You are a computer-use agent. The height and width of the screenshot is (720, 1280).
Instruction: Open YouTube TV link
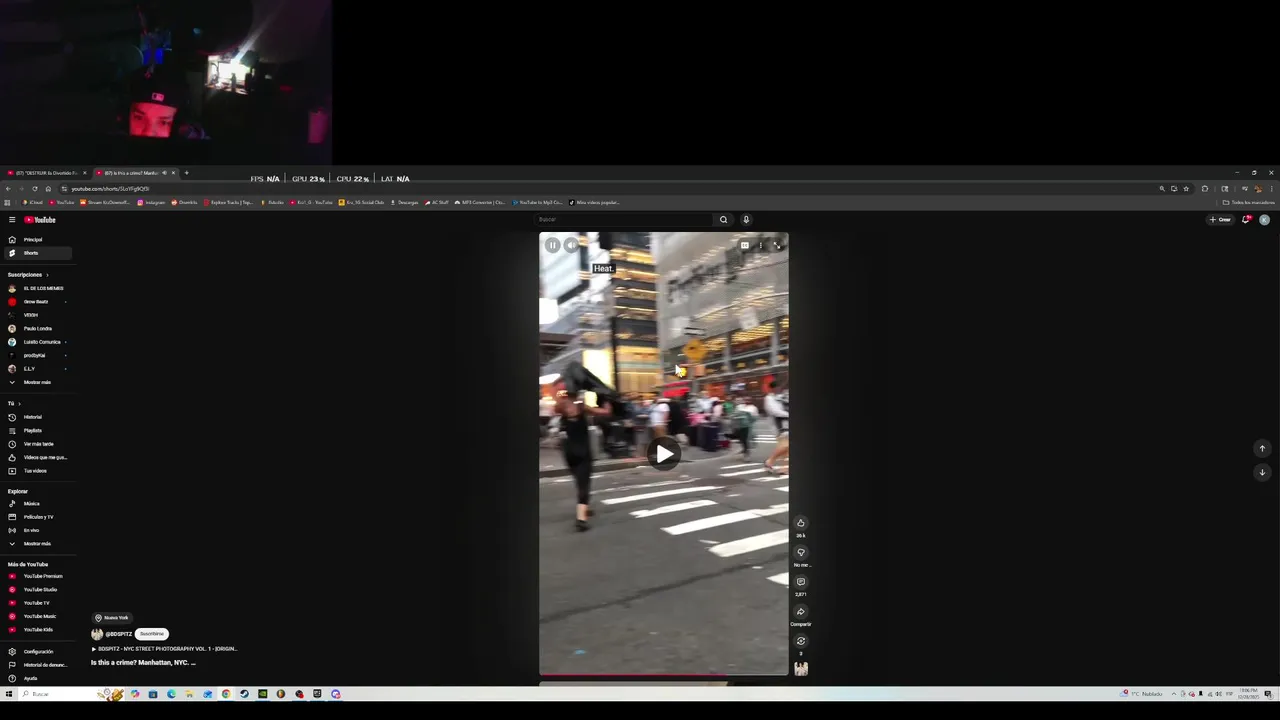[x=36, y=603]
